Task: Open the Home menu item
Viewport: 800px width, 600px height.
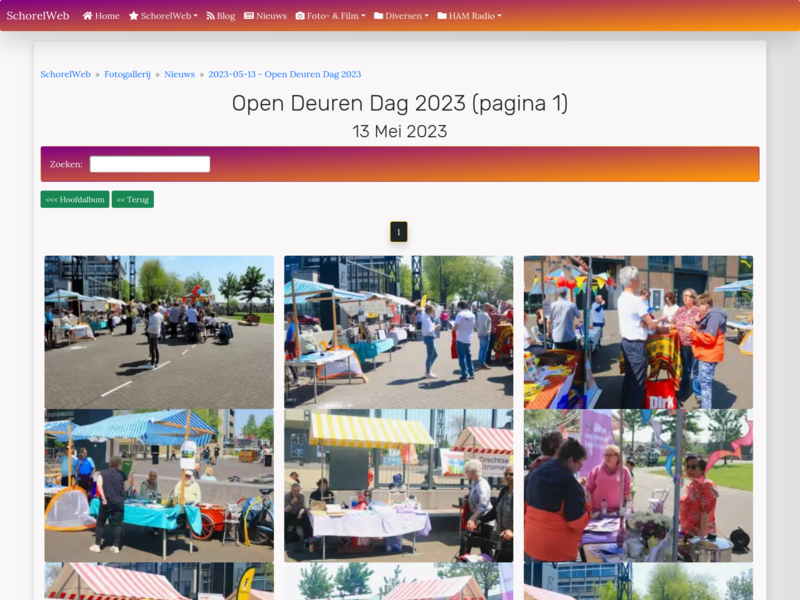Action: (x=101, y=16)
